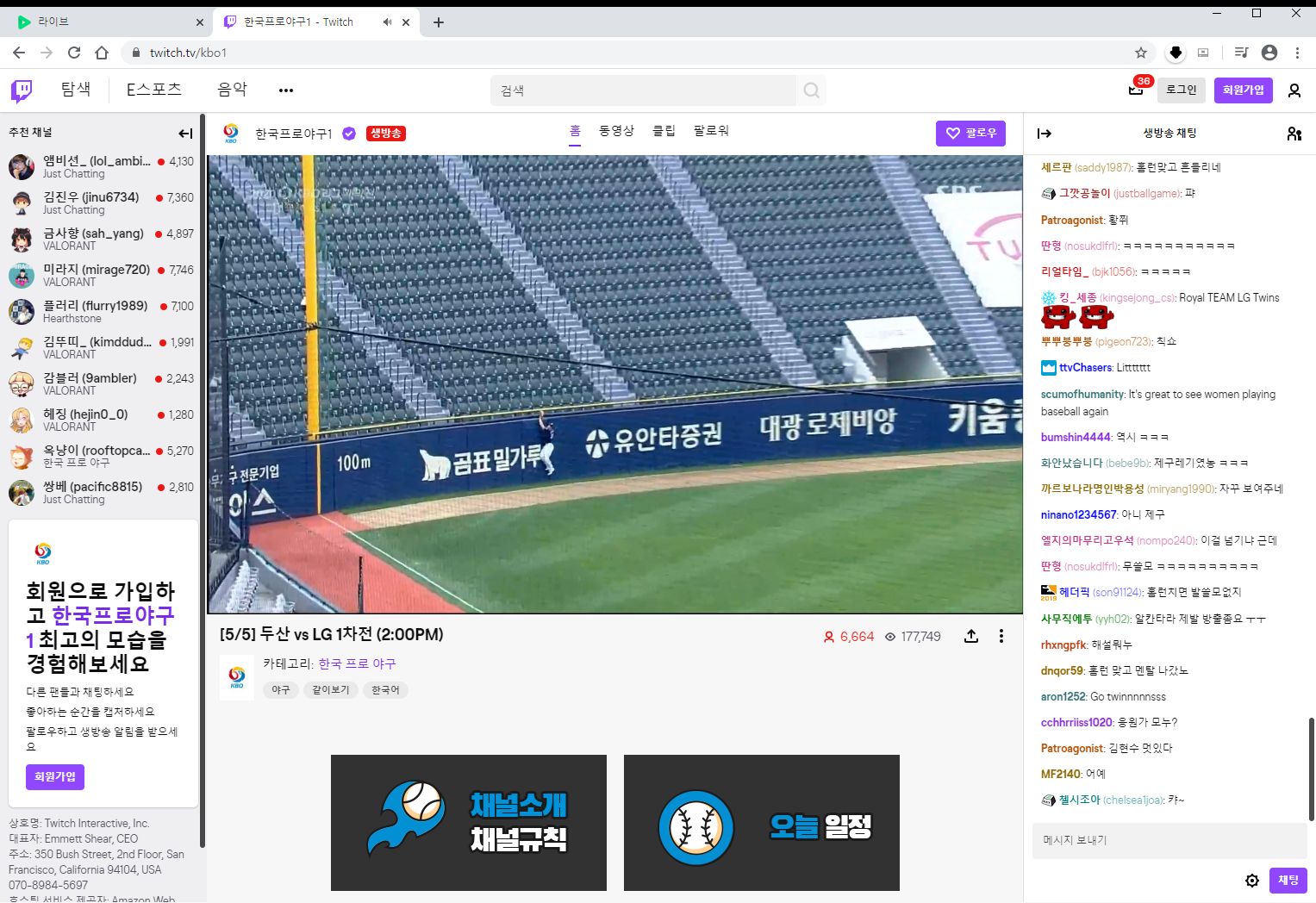Screen dimensions: 1316x903
Task: Collapse the live chat panel
Action: click(x=1045, y=134)
